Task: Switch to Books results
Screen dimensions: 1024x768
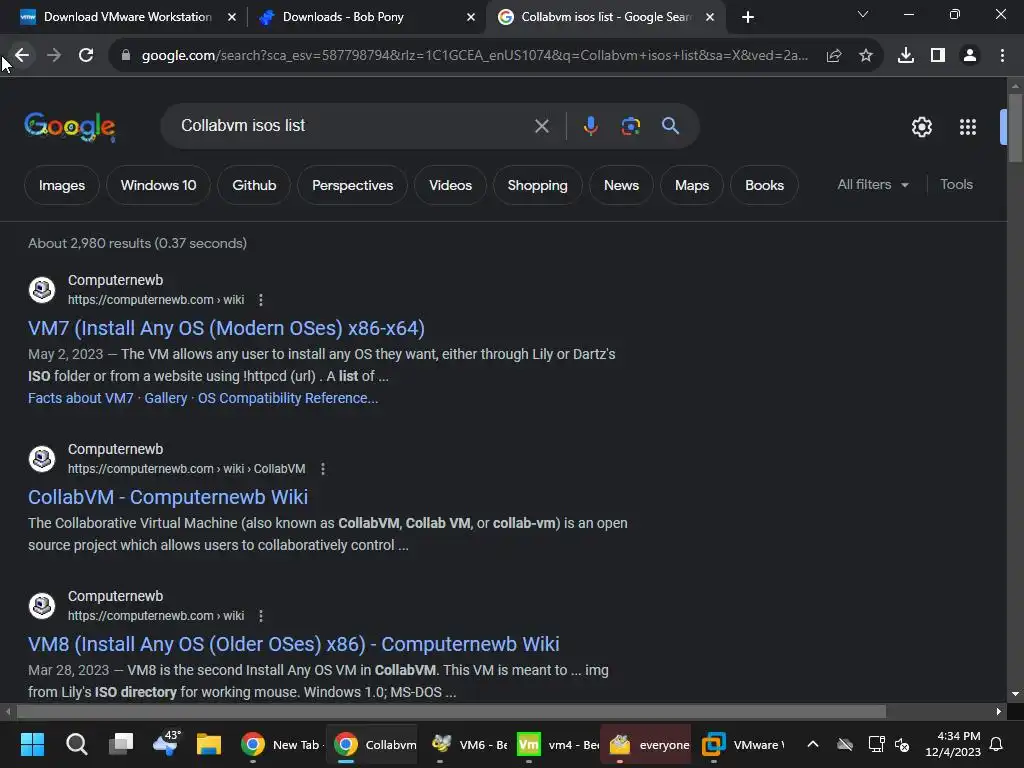Action: point(764,185)
